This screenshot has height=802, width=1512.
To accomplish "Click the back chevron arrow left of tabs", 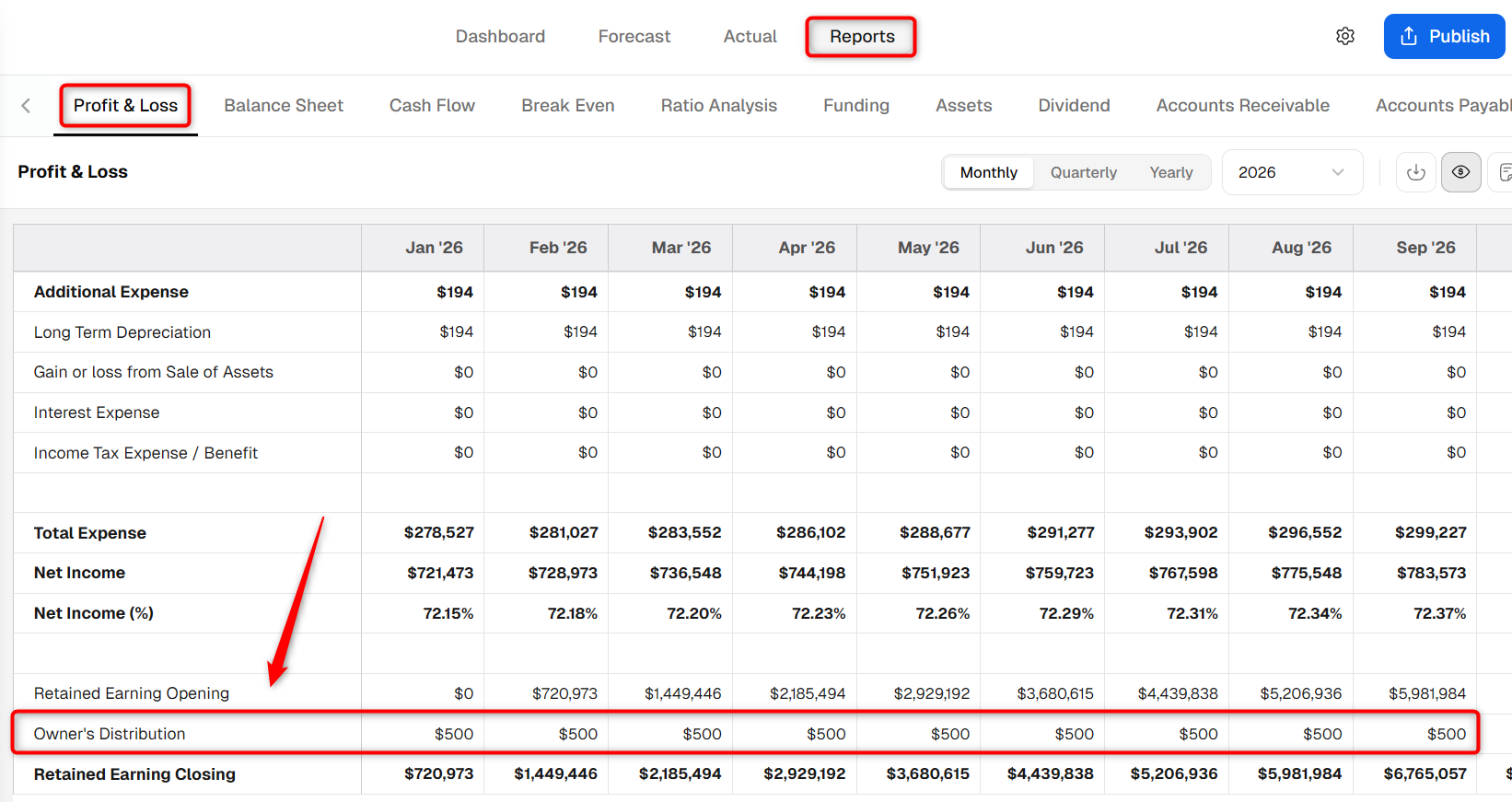I will click(x=26, y=106).
